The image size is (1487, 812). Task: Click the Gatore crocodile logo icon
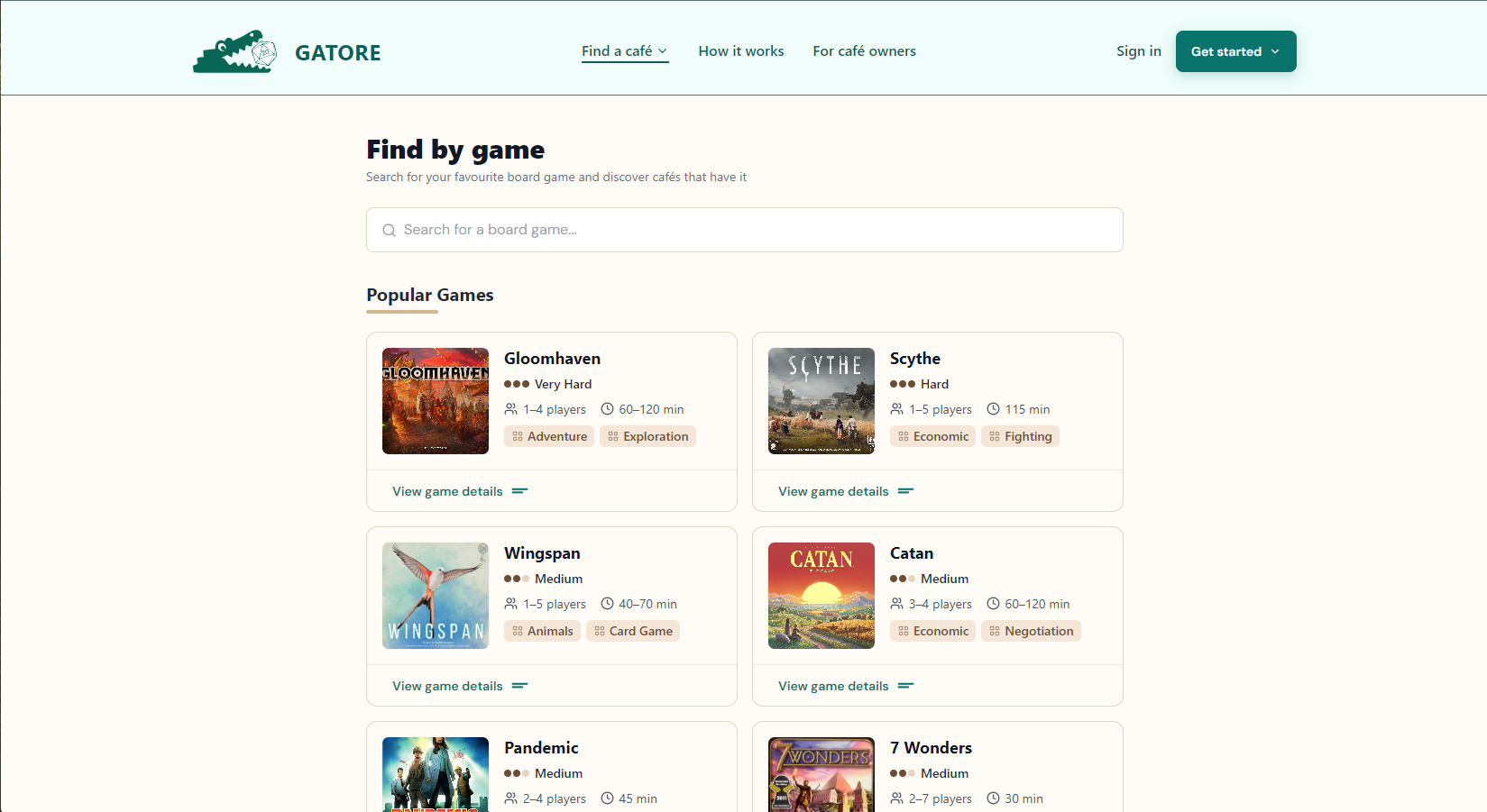pyautogui.click(x=234, y=51)
